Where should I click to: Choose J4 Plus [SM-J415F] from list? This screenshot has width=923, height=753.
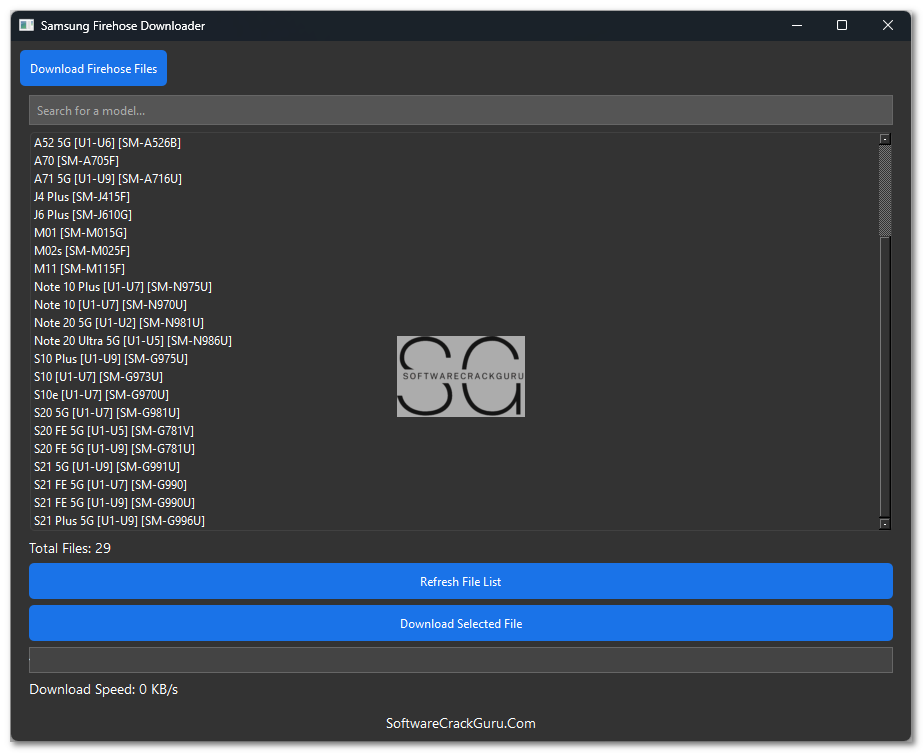point(82,197)
